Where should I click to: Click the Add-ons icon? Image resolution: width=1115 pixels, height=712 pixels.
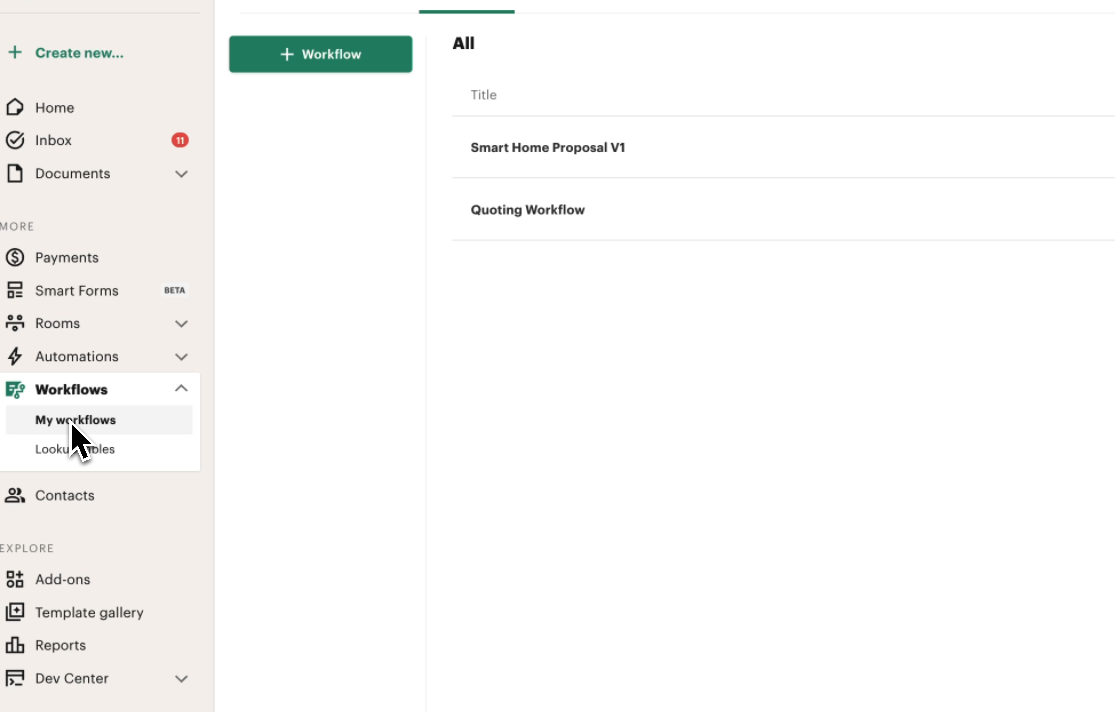tap(14, 579)
